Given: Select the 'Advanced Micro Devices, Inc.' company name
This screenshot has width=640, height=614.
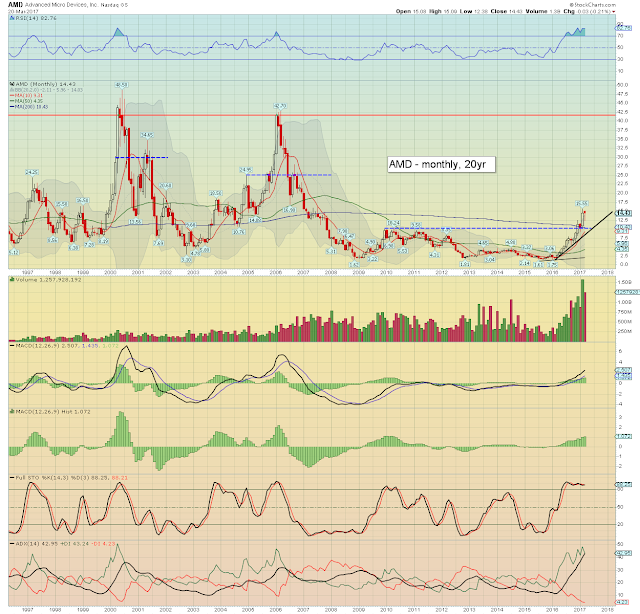Looking at the screenshot, I should coord(62,5).
